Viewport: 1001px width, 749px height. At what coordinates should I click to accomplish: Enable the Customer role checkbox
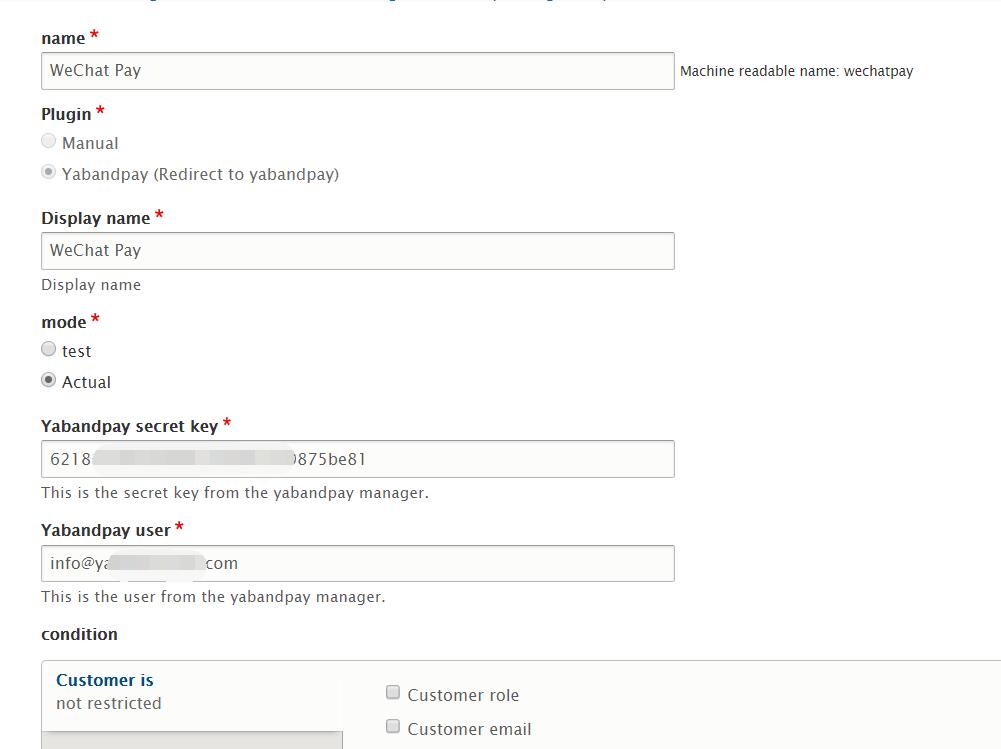[x=393, y=693]
